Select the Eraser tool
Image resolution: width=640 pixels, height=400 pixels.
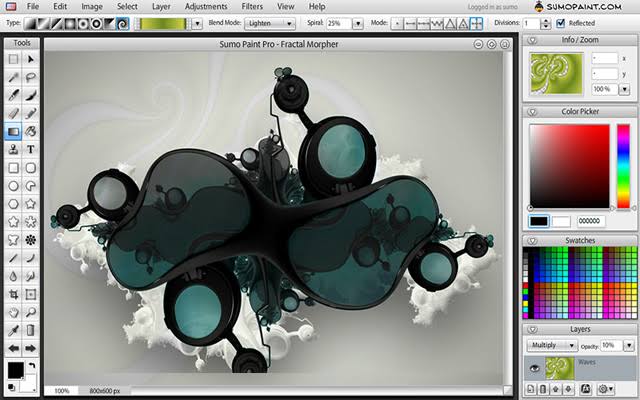[13, 113]
